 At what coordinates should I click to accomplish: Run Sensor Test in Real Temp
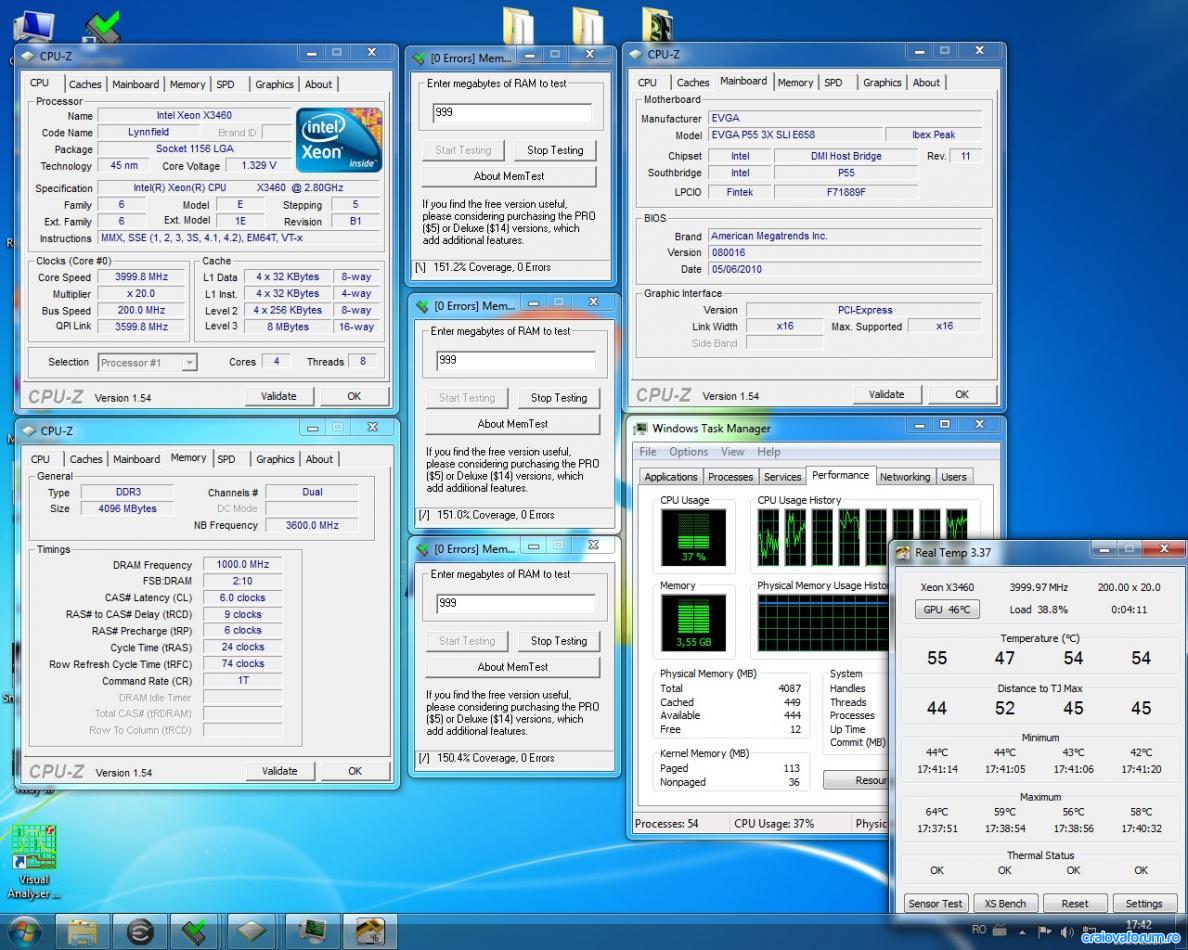tap(935, 903)
